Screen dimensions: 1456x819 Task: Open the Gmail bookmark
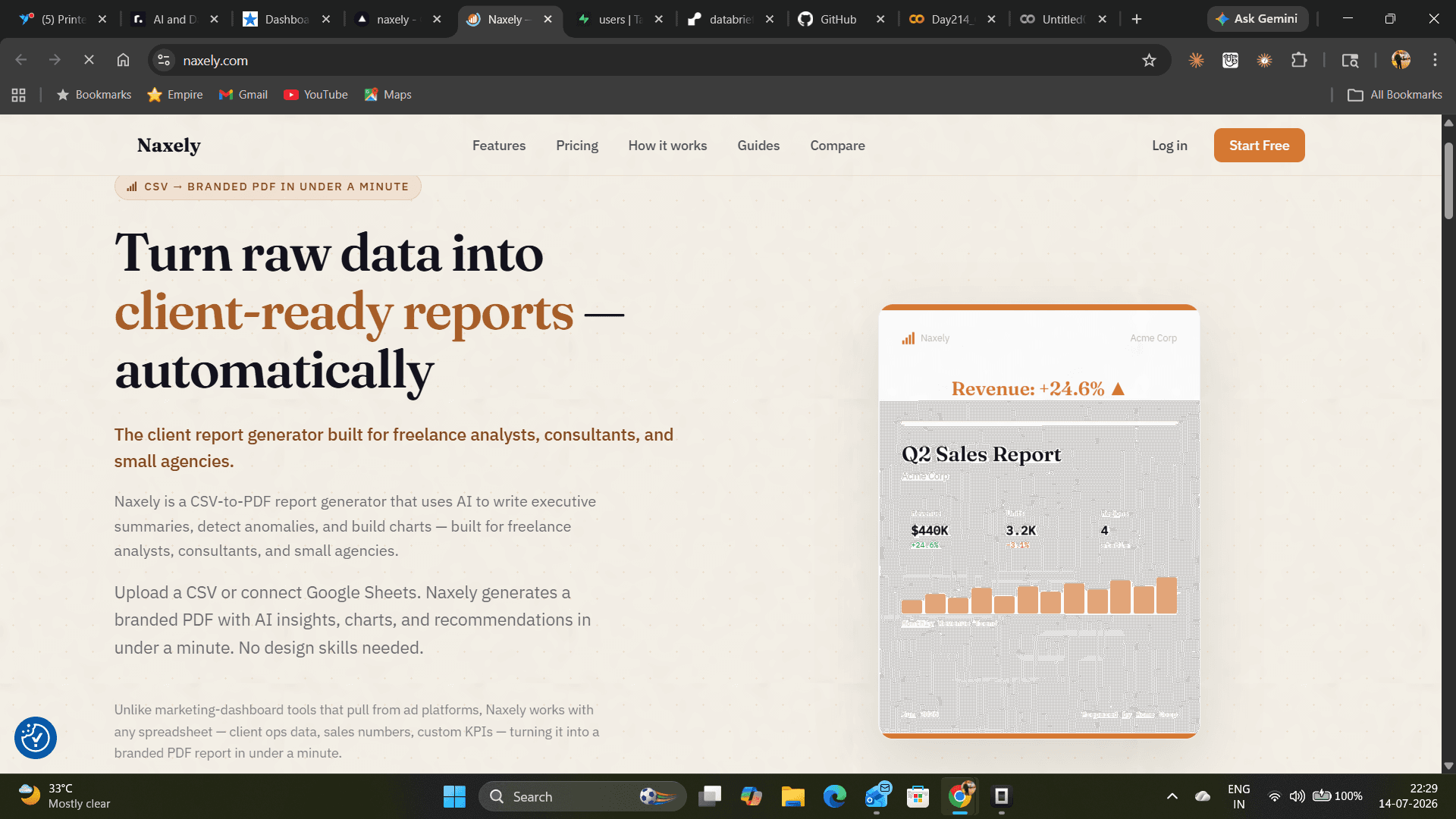(x=243, y=95)
